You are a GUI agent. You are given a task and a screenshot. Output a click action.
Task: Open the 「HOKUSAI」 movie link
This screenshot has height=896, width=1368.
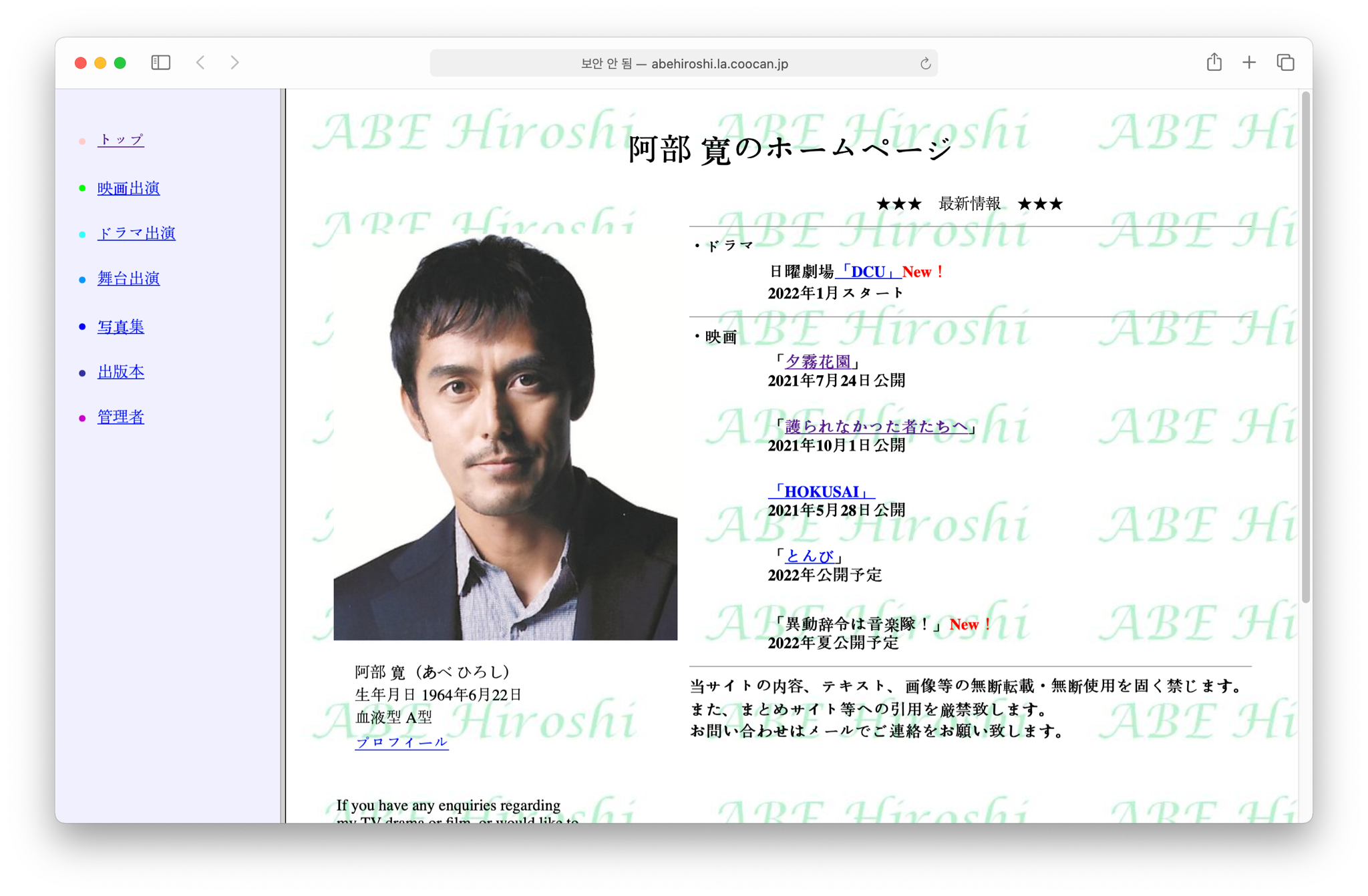click(821, 492)
